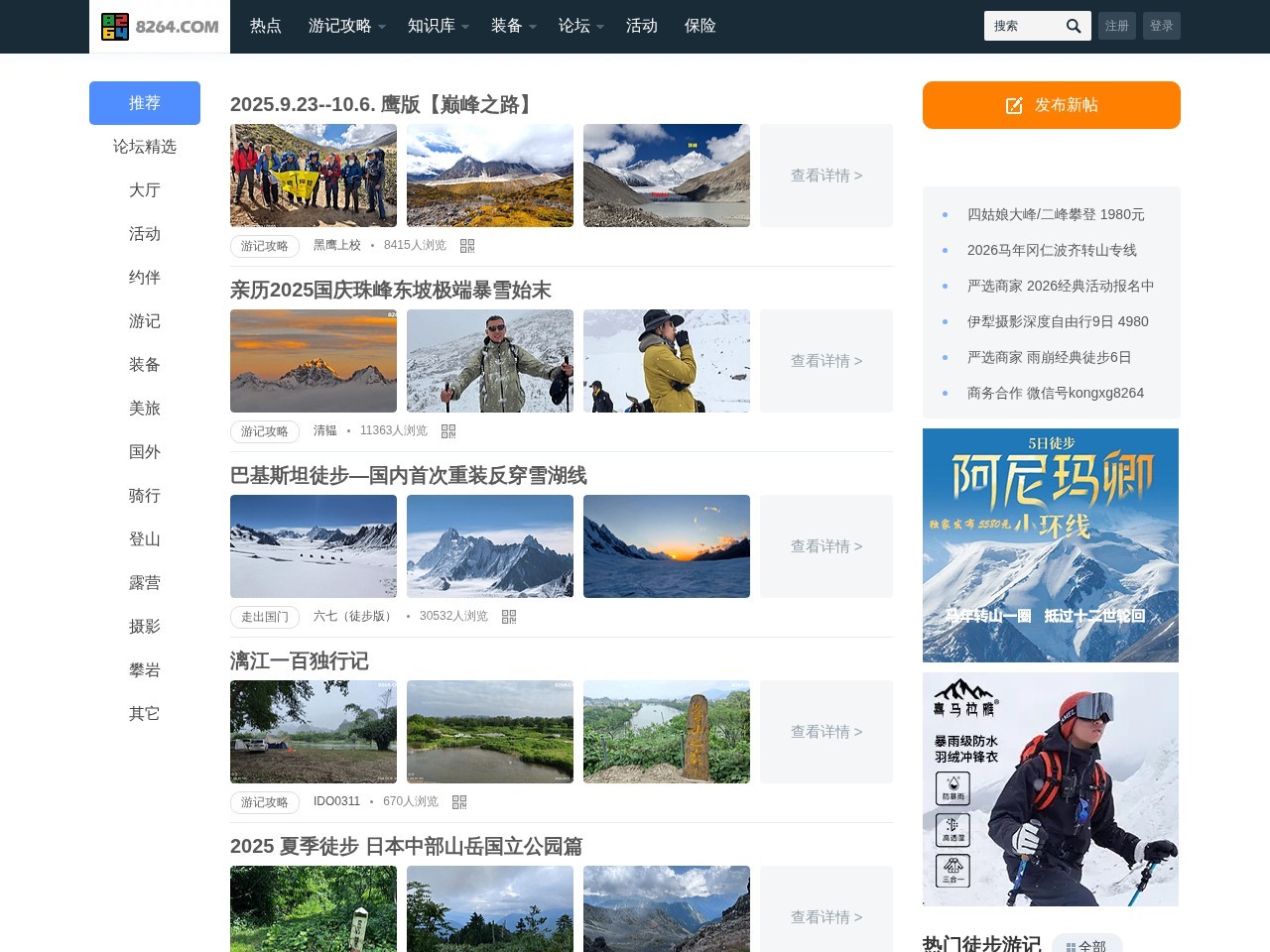Image resolution: width=1270 pixels, height=952 pixels.
Task: Open 2026马年冈仁波齐转山专线 link
Action: click(1052, 250)
